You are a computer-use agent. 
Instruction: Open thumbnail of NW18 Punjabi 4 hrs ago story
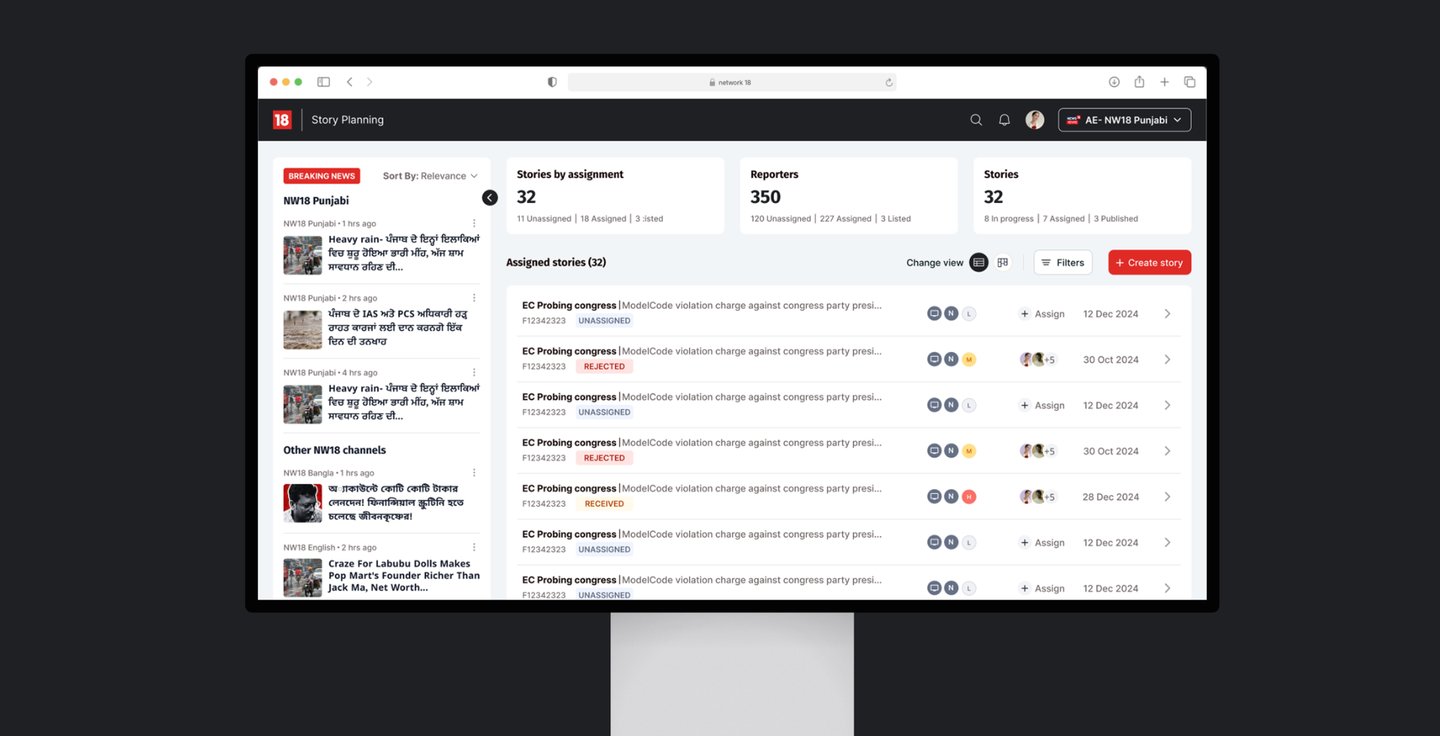(x=302, y=404)
